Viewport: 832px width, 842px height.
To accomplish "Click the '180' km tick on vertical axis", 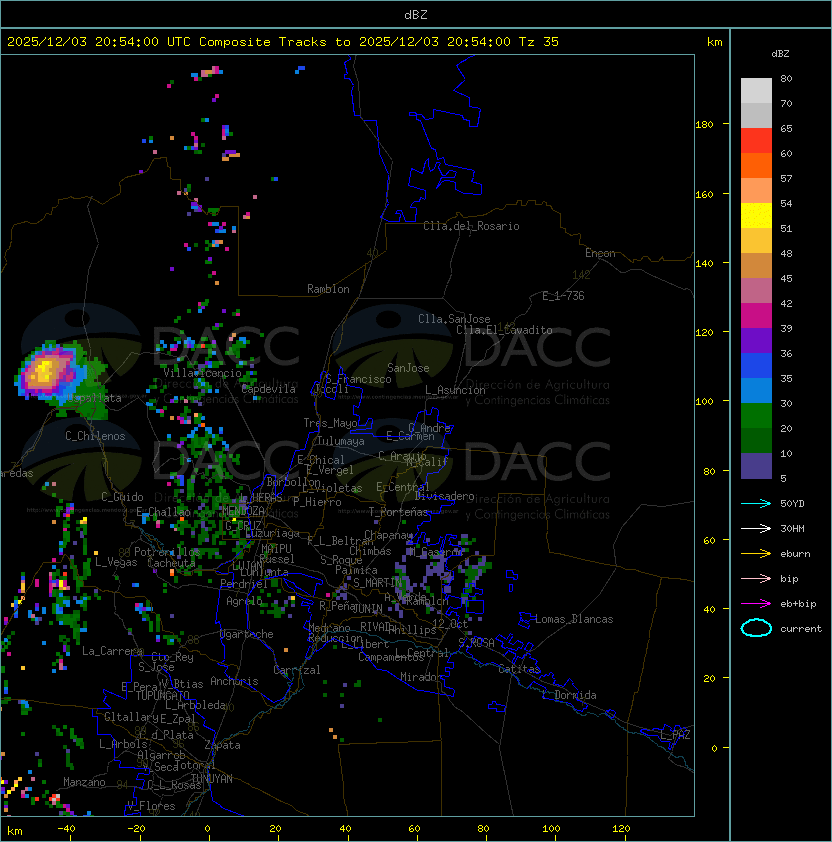I will [x=704, y=125].
